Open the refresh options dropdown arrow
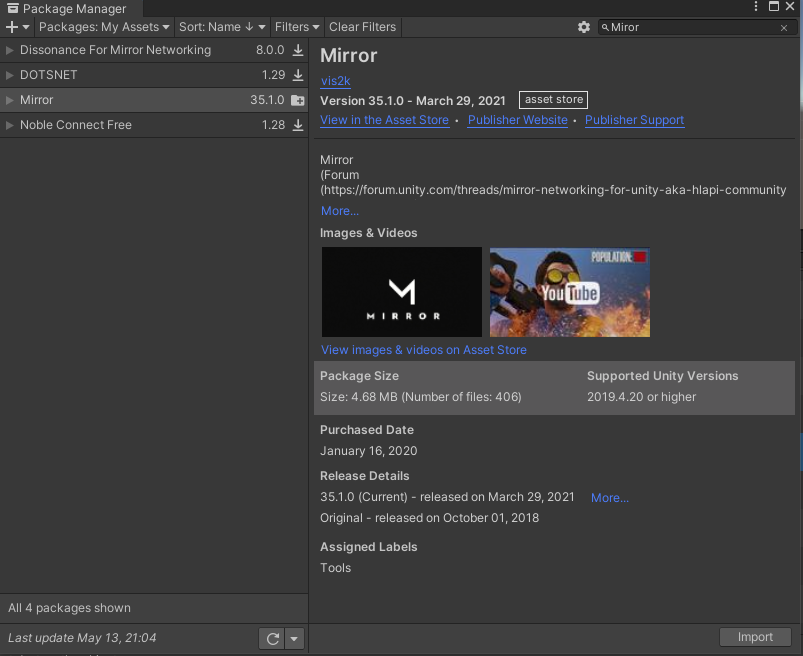Image resolution: width=803 pixels, height=656 pixels. point(294,638)
